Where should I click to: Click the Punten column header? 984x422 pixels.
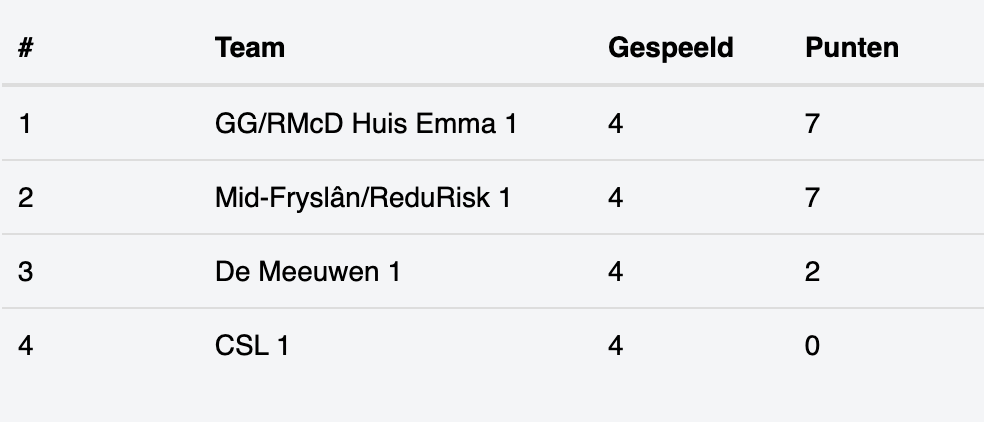(x=852, y=48)
